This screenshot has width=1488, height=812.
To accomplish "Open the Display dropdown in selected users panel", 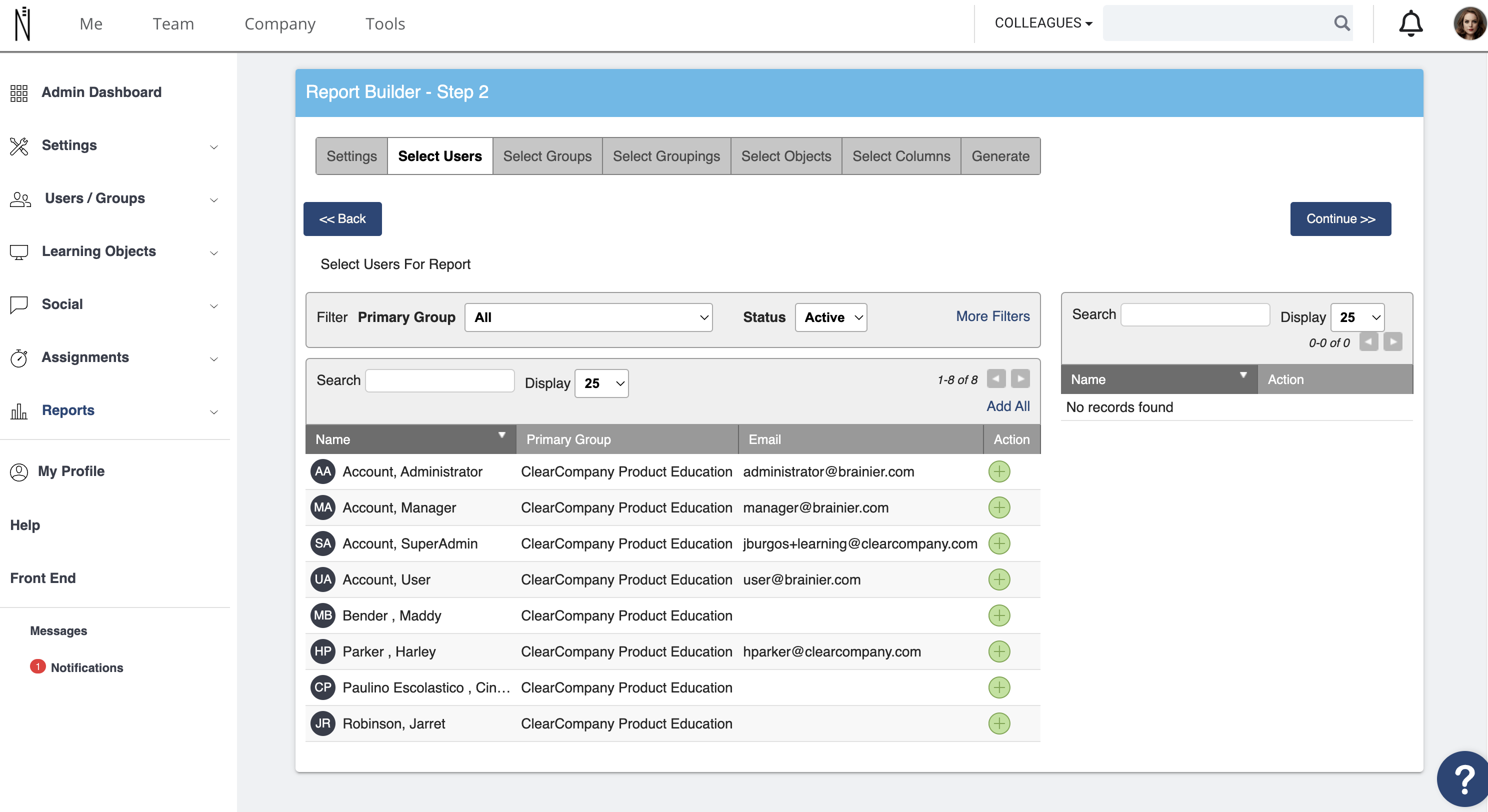I will pyautogui.click(x=1357, y=317).
